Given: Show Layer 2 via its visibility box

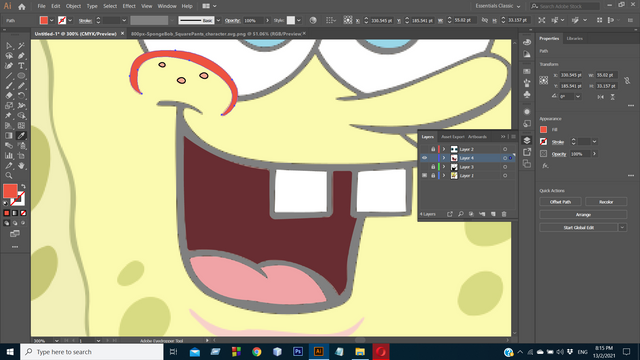Looking at the screenshot, I should (424, 149).
